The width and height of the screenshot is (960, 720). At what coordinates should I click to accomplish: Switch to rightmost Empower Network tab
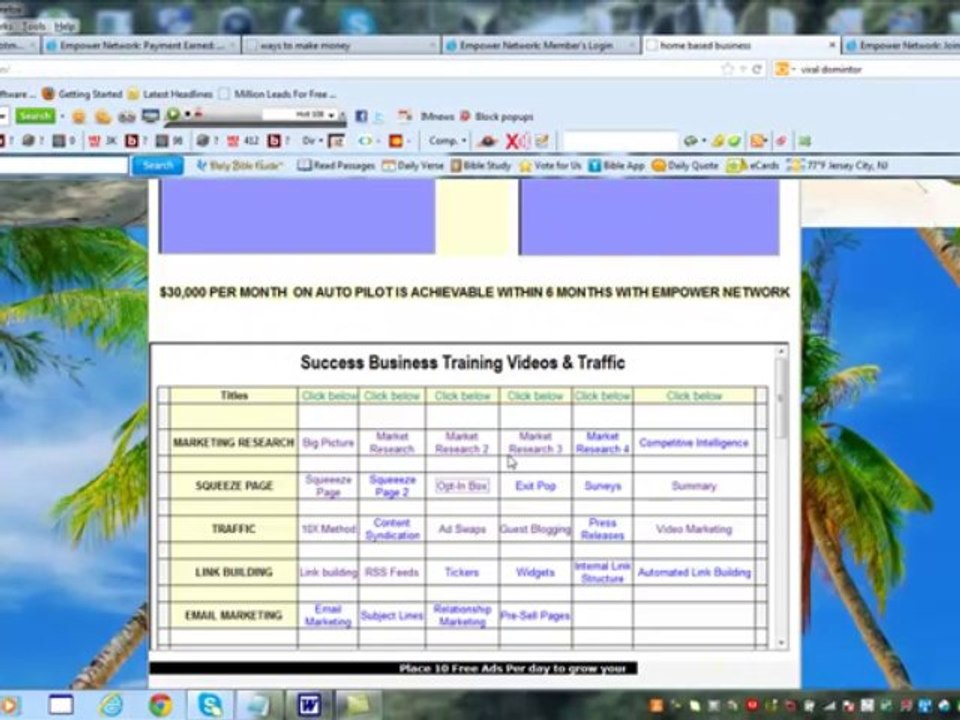click(x=901, y=45)
